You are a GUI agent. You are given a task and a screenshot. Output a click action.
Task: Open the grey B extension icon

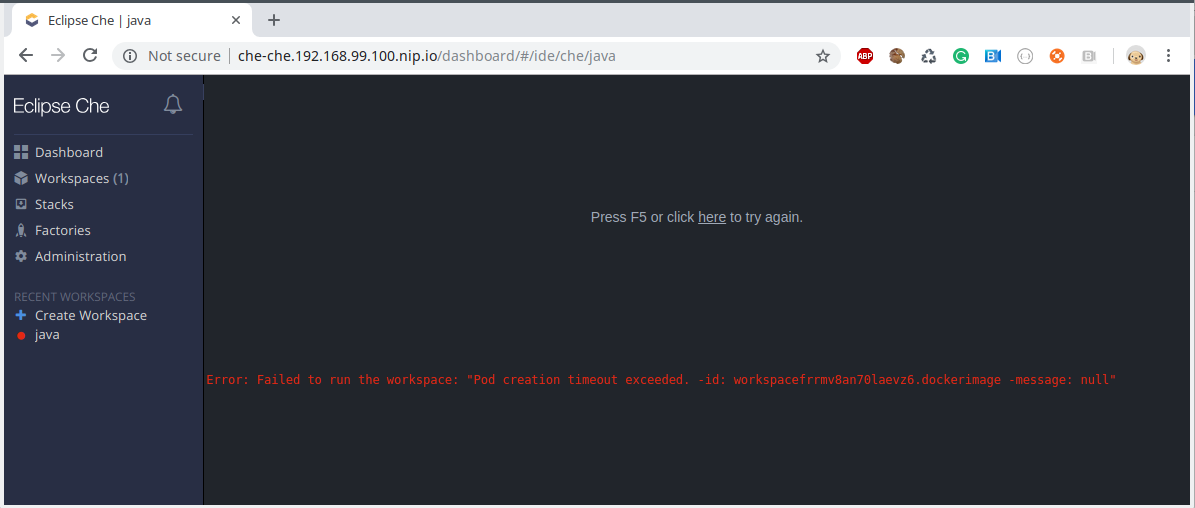[x=1089, y=56]
